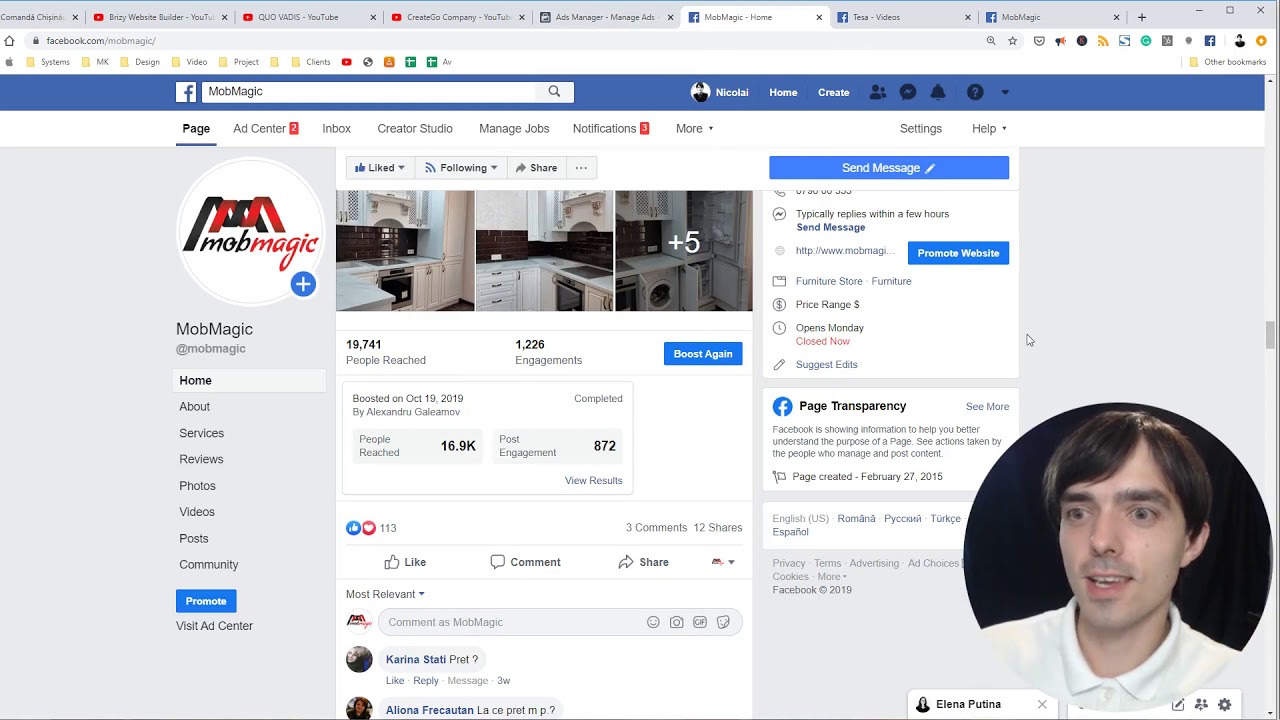Expand the Help dropdown

tap(989, 128)
